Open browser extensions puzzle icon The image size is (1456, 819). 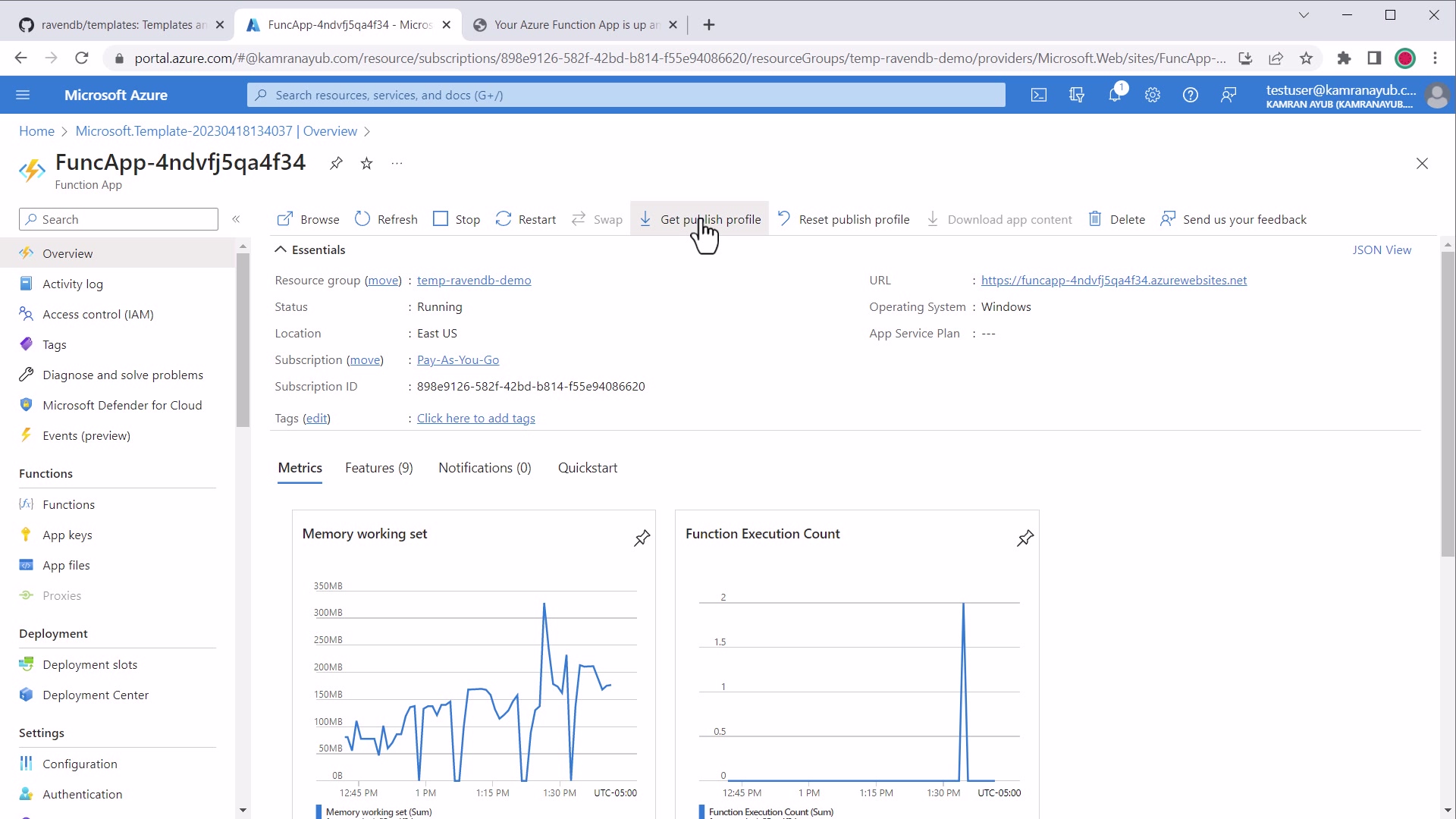pos(1344,58)
